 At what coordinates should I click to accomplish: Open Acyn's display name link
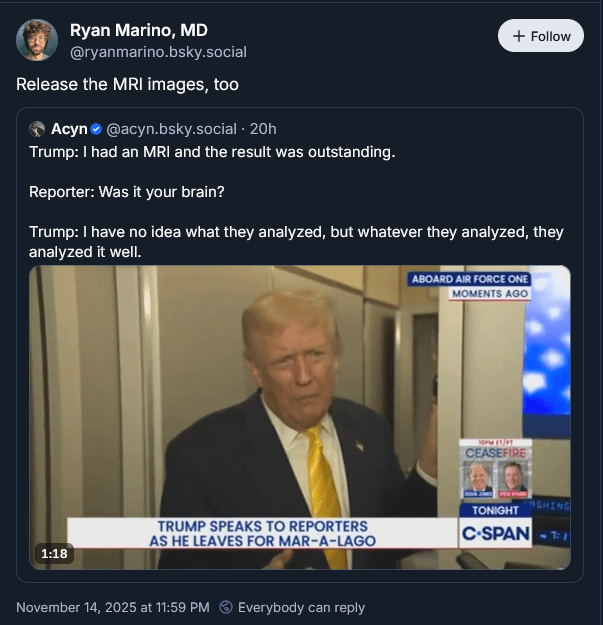pos(69,129)
